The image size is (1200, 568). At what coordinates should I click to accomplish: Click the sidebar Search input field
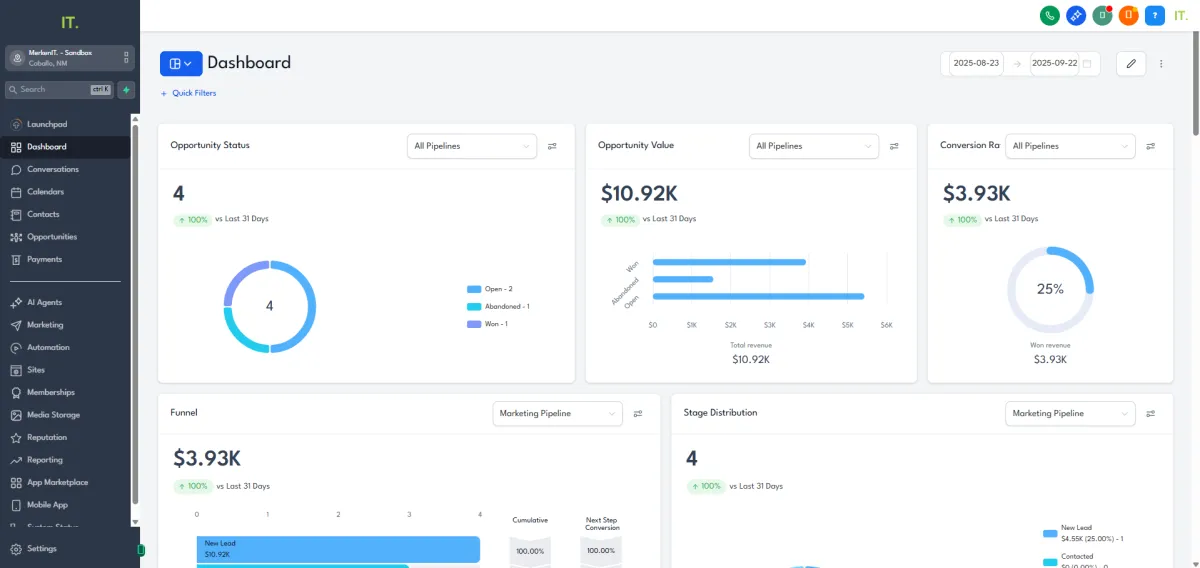click(x=59, y=89)
